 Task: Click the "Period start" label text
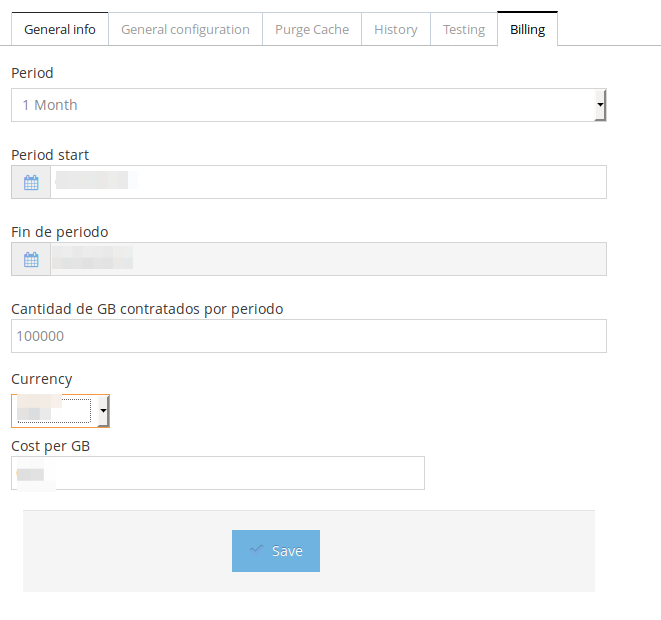click(x=50, y=155)
